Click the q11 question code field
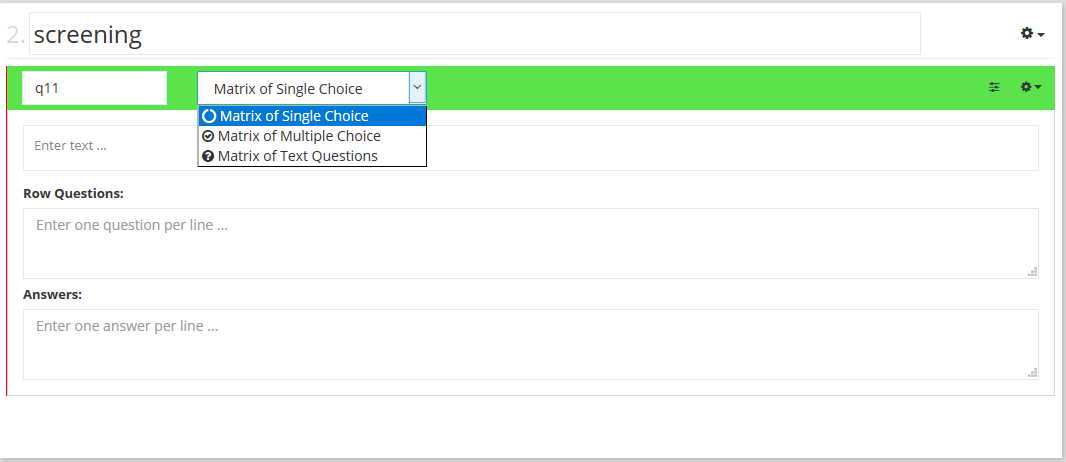Screen dimensions: 1066x462 [x=94, y=88]
